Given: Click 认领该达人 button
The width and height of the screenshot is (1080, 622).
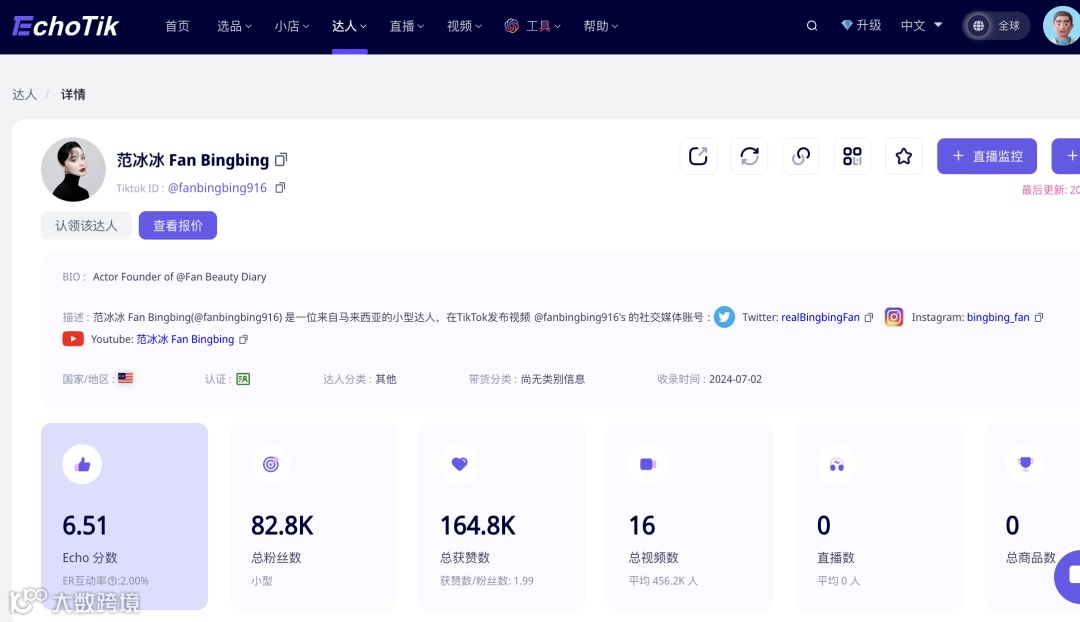Looking at the screenshot, I should coord(86,225).
